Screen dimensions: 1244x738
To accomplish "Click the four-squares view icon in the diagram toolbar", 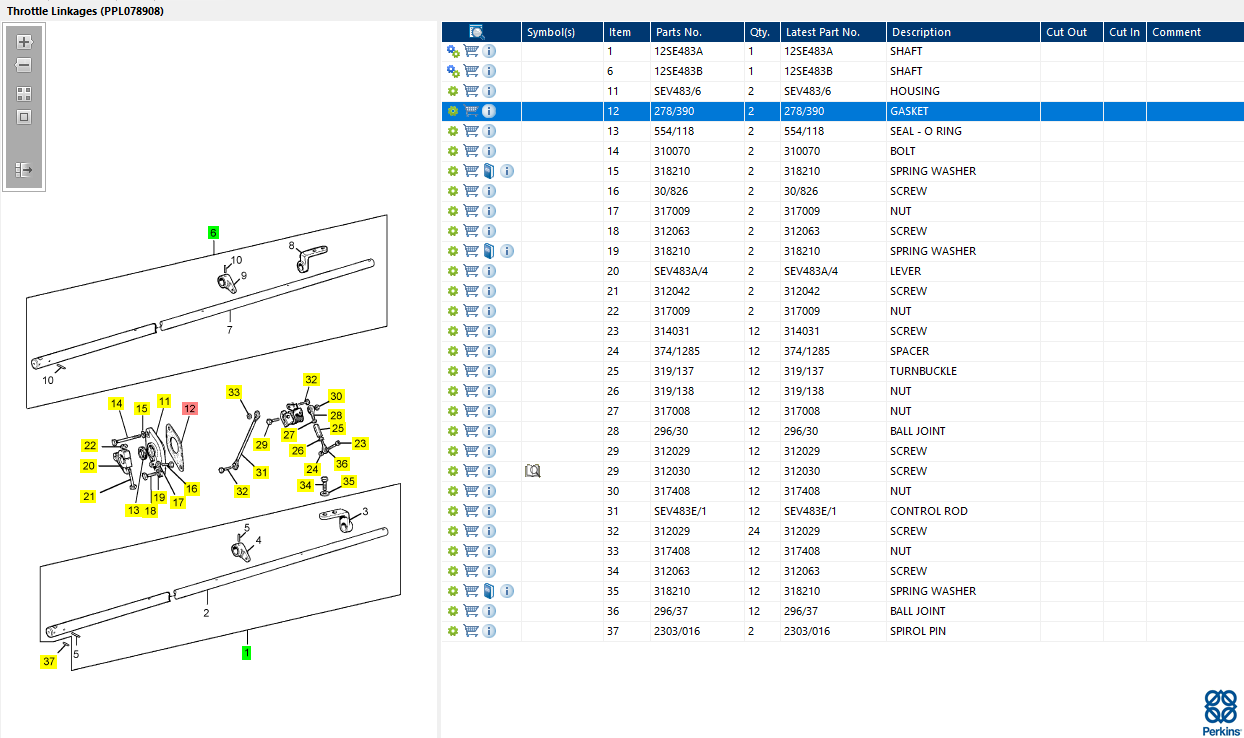I will [x=24, y=94].
